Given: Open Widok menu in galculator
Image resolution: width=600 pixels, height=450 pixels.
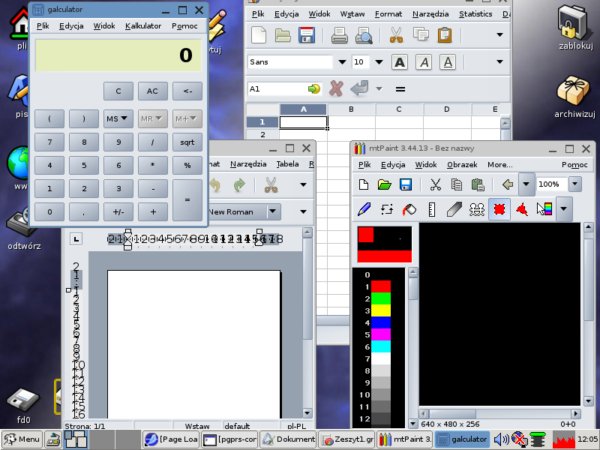Looking at the screenshot, I should point(104,26).
